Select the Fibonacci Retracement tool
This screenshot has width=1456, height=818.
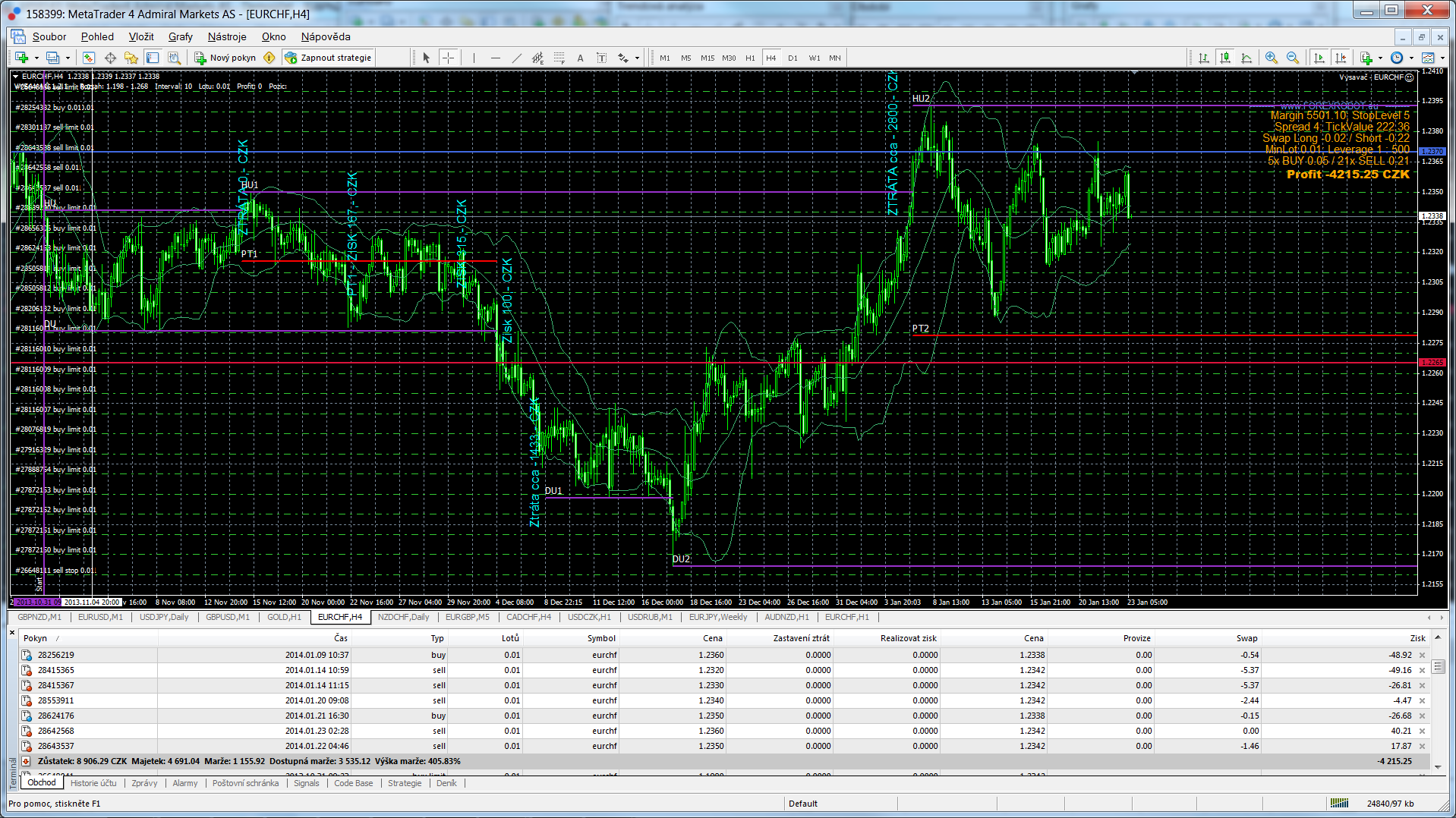(x=559, y=58)
